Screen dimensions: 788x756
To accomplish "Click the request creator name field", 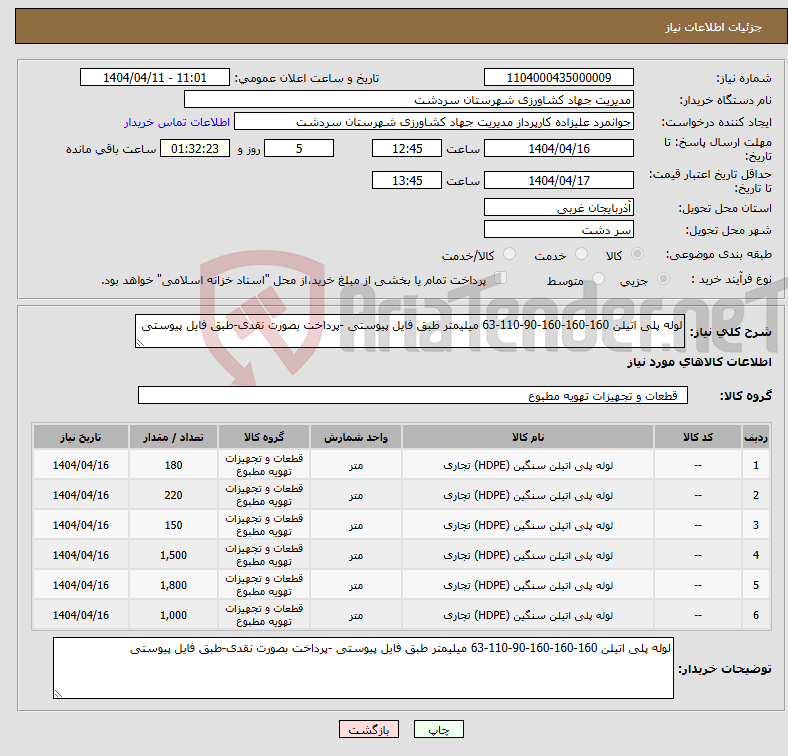I will 434,122.
